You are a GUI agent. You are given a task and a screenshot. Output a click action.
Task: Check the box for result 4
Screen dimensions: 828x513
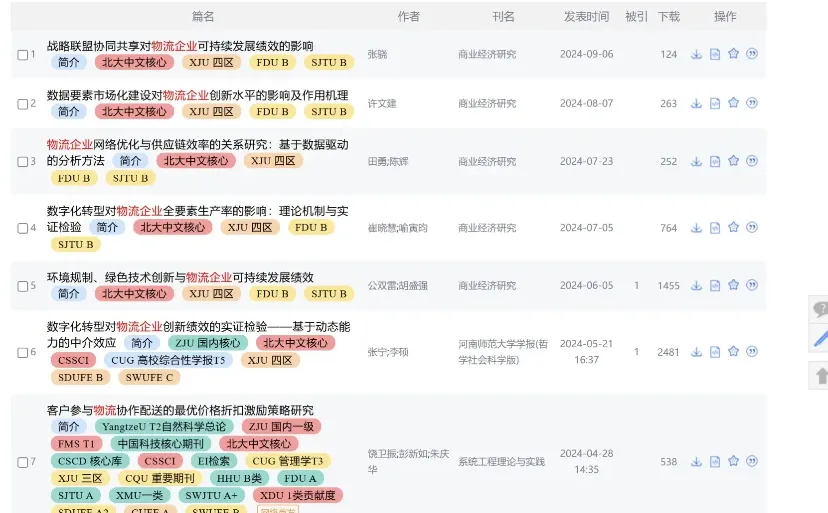[x=23, y=228]
